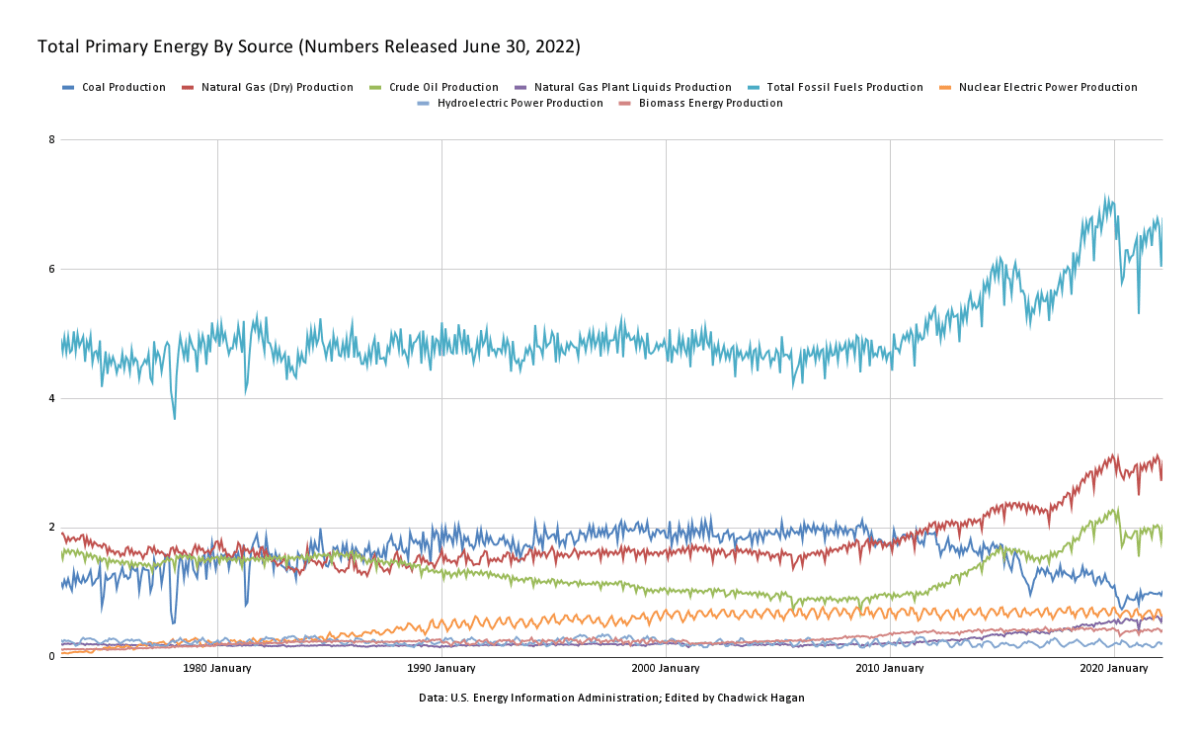
Task: Click 'Natural Gas Plant Liquids Production' legend label
Action: point(632,88)
